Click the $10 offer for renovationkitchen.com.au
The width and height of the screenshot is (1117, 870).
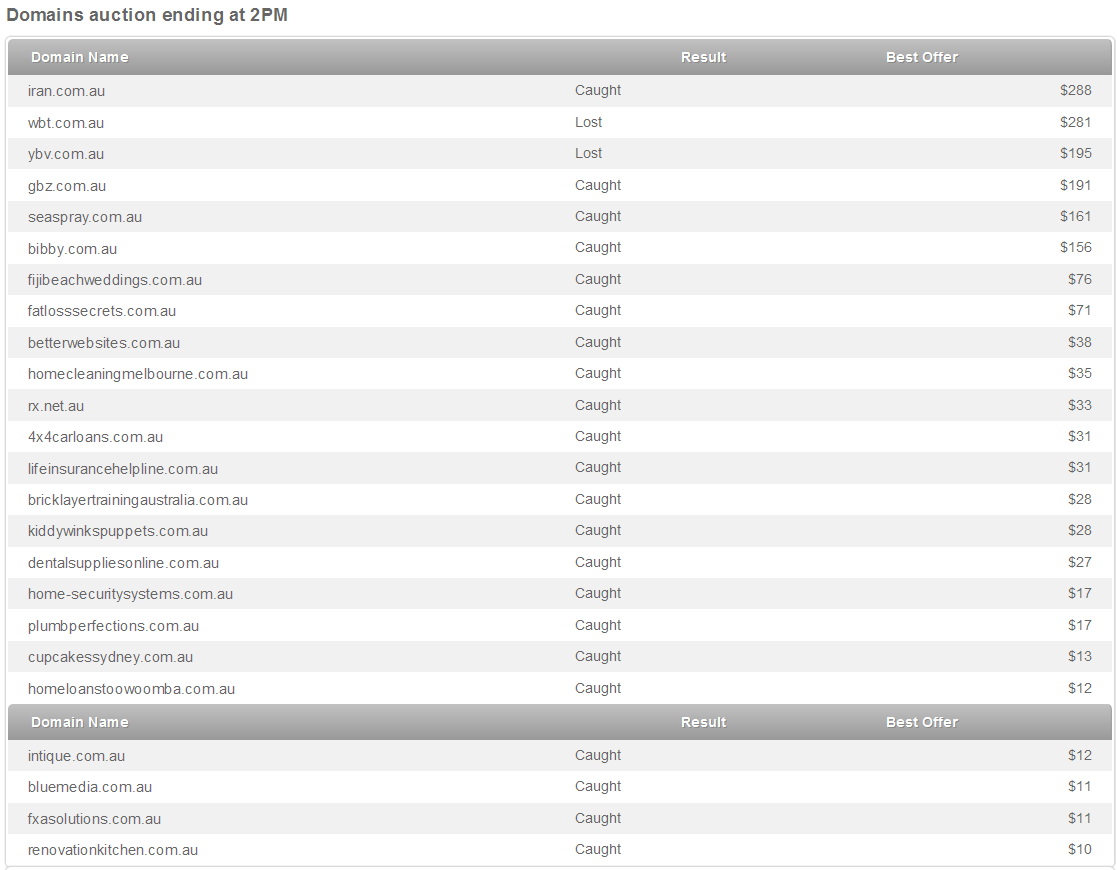coord(1079,849)
